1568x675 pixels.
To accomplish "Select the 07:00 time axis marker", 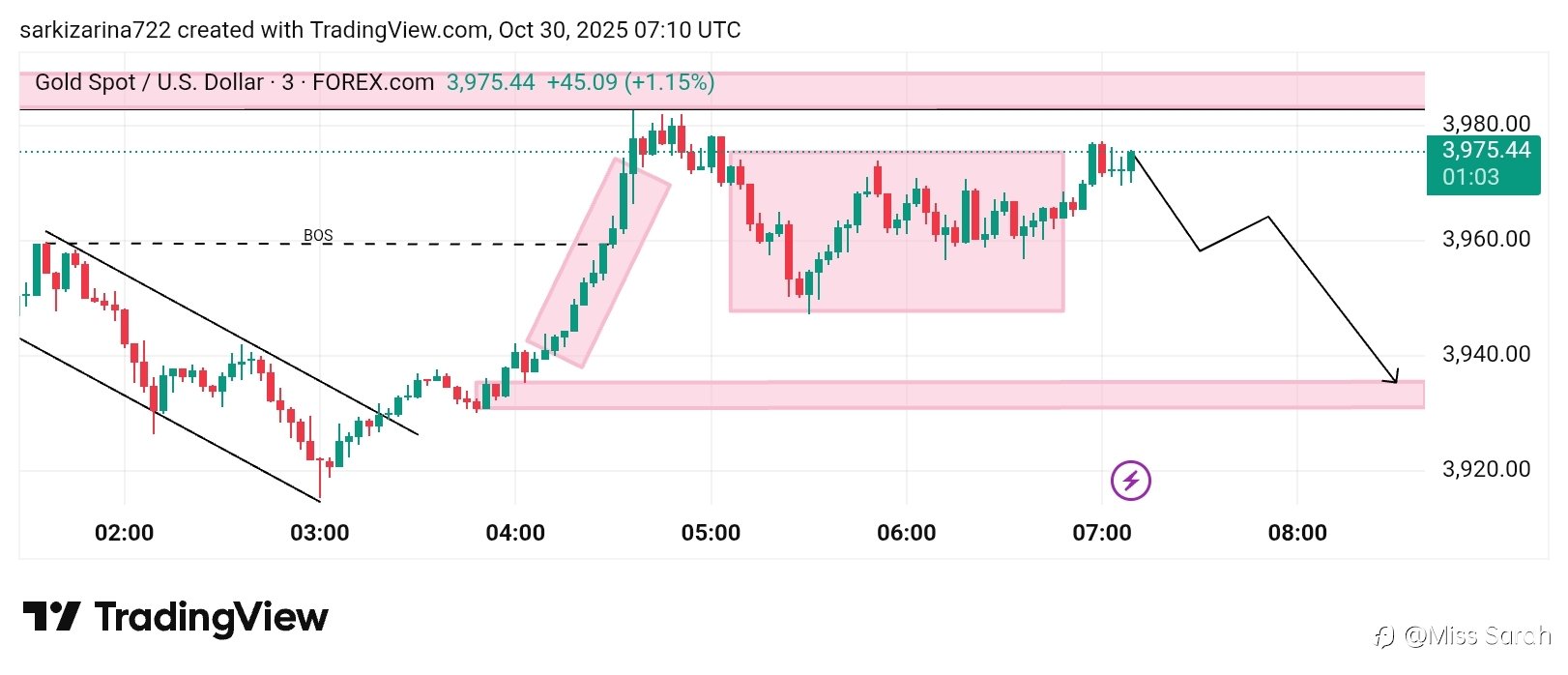I will coord(1101,533).
